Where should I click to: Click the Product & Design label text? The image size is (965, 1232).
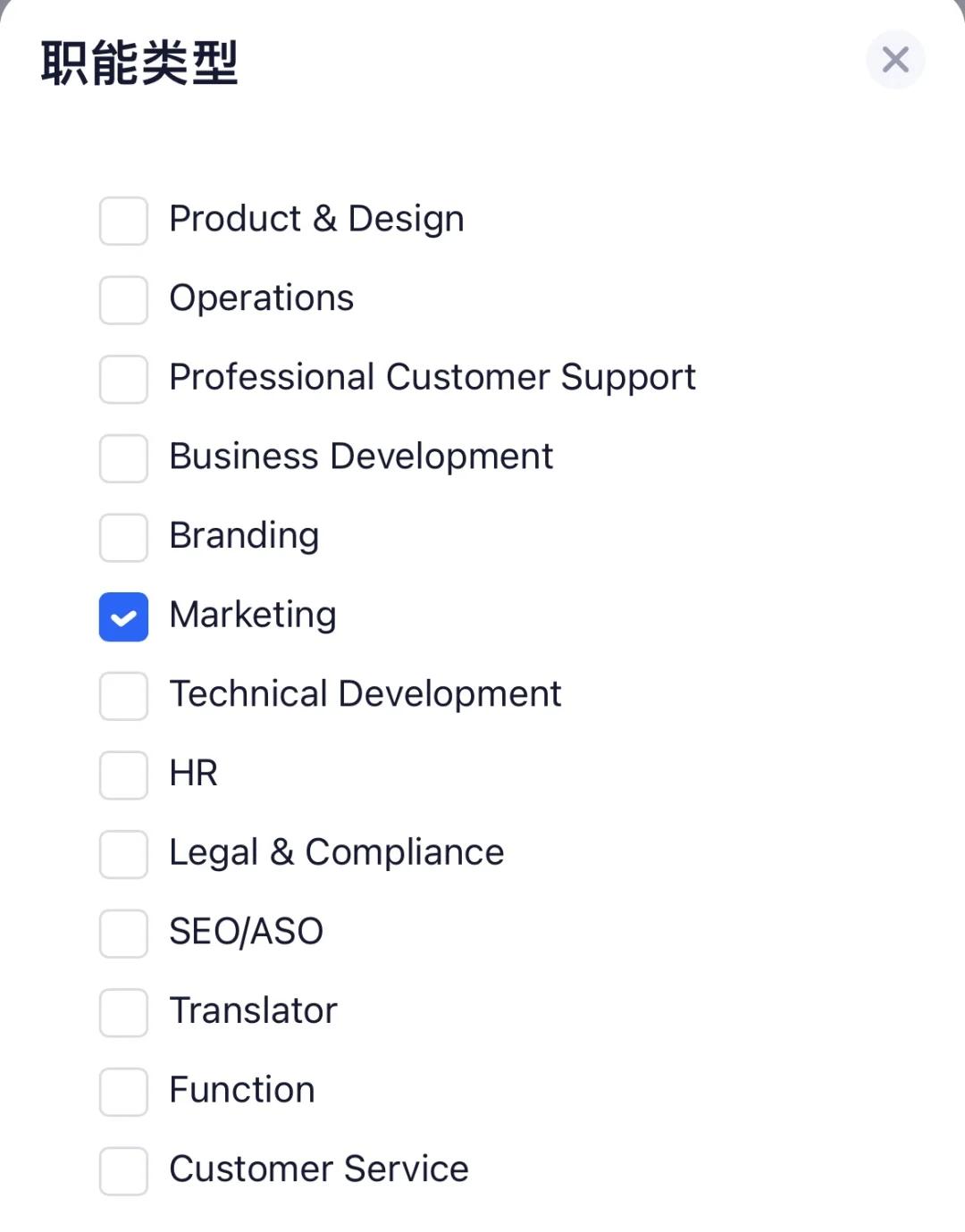pos(316,219)
